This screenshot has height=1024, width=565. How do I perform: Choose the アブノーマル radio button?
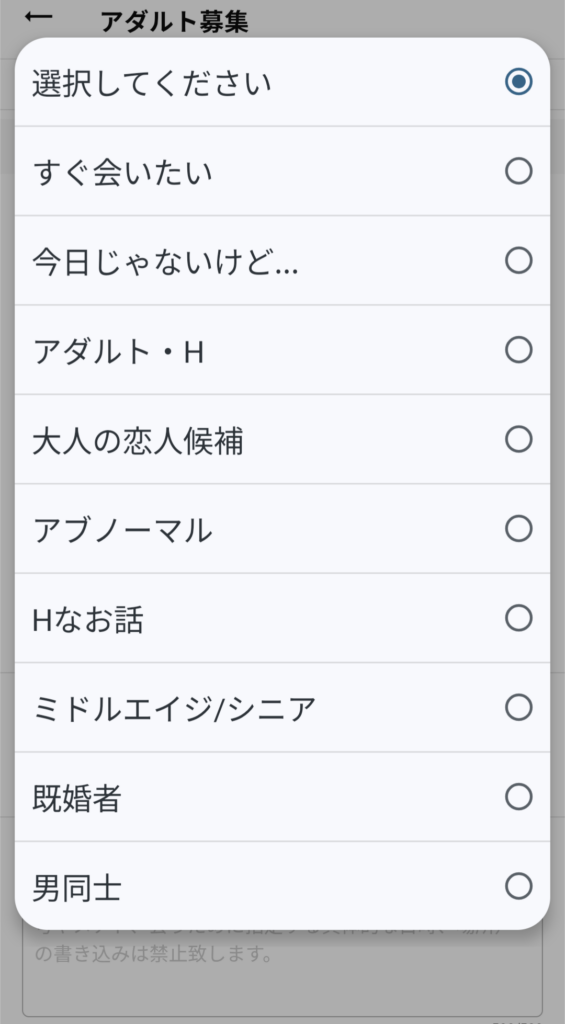click(519, 528)
